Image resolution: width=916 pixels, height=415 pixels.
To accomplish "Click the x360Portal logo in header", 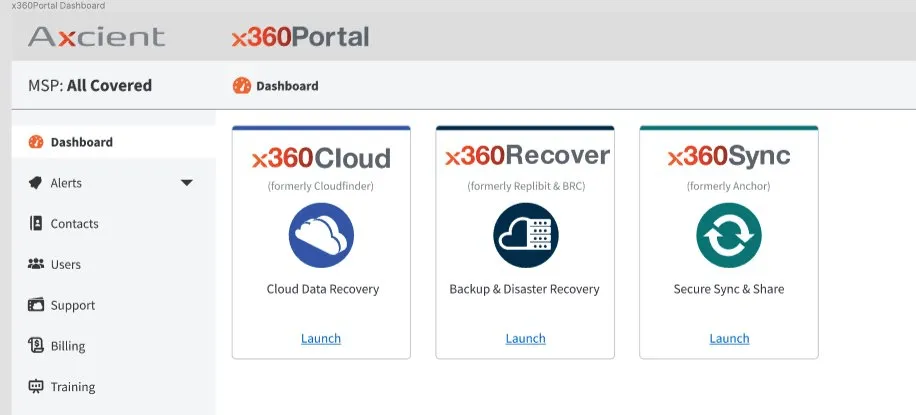I will pyautogui.click(x=300, y=37).
